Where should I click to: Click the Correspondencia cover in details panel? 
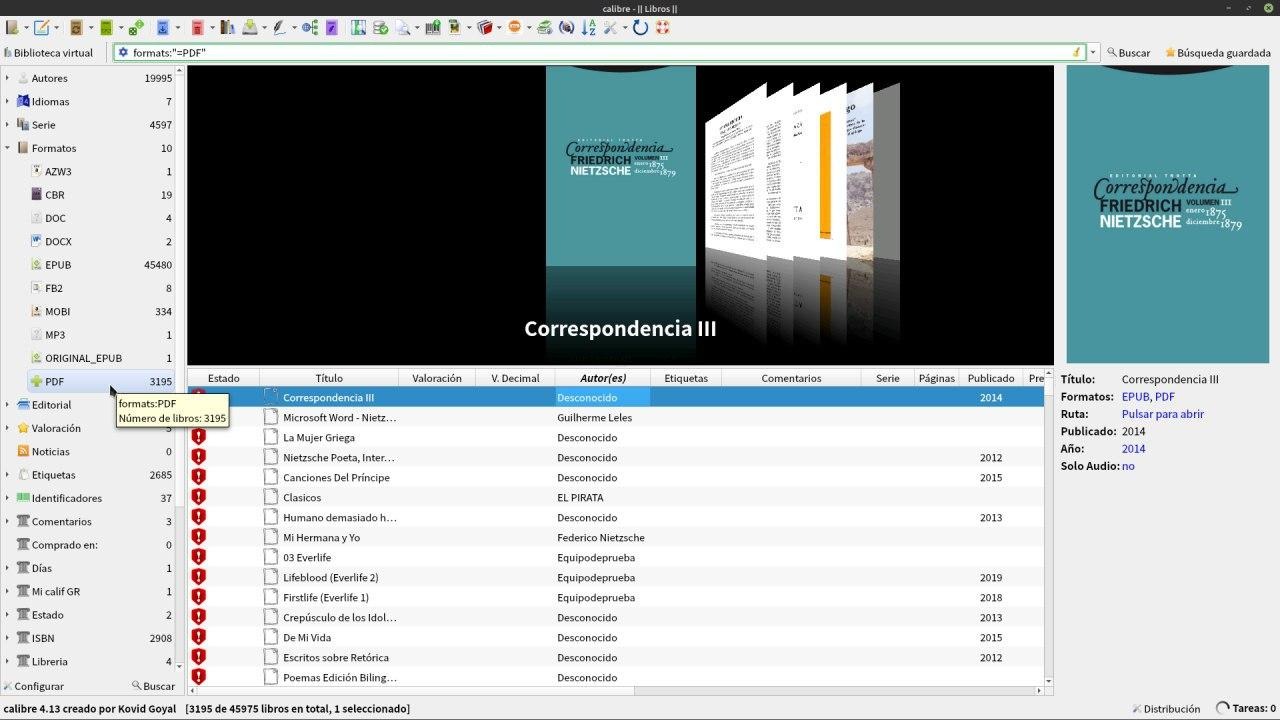click(1168, 214)
